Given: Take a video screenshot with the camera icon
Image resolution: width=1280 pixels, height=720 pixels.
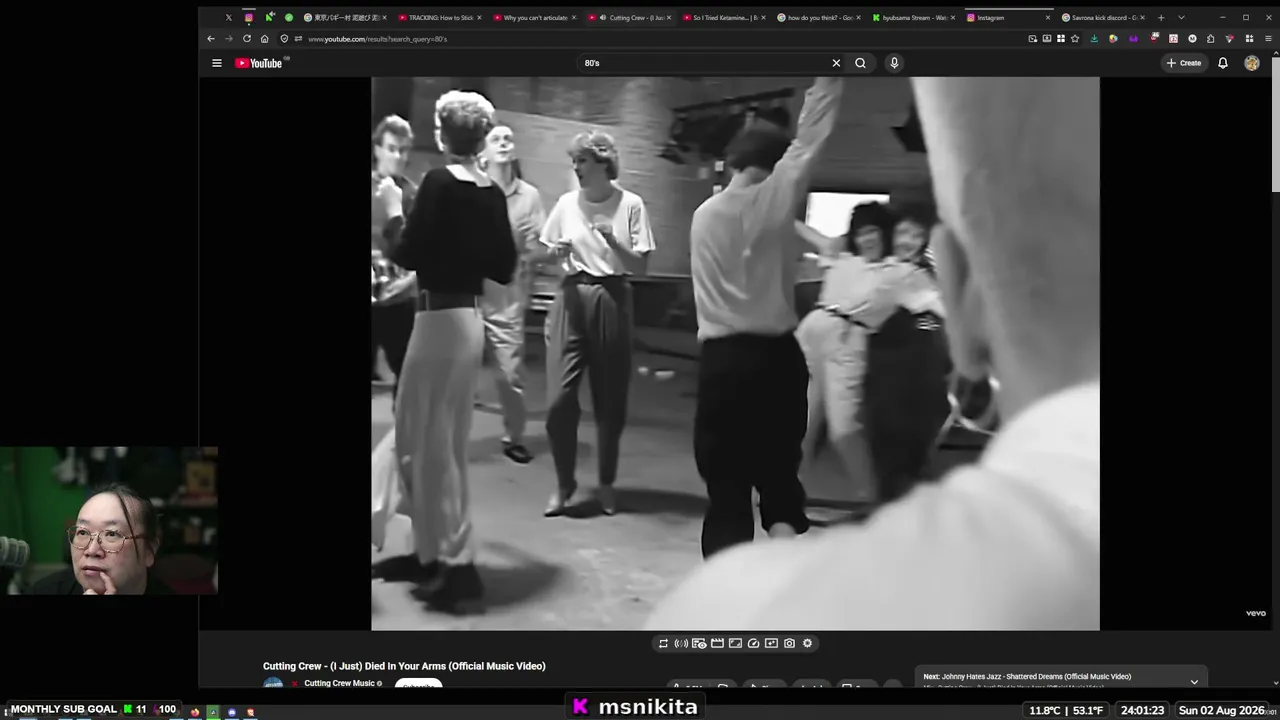Looking at the screenshot, I should click(789, 643).
